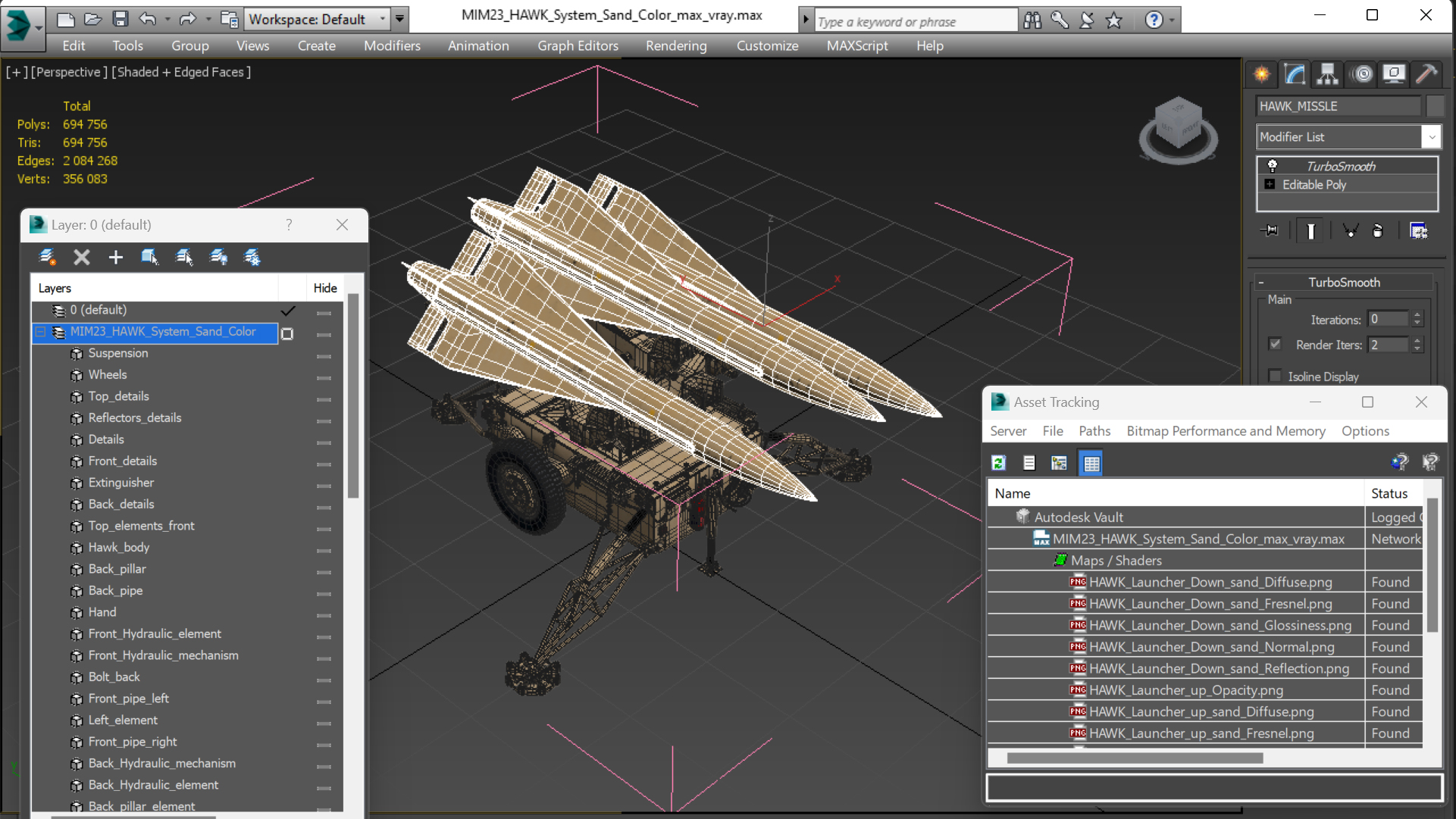1456x819 pixels.
Task: Open the Rendering menu
Action: coord(676,45)
